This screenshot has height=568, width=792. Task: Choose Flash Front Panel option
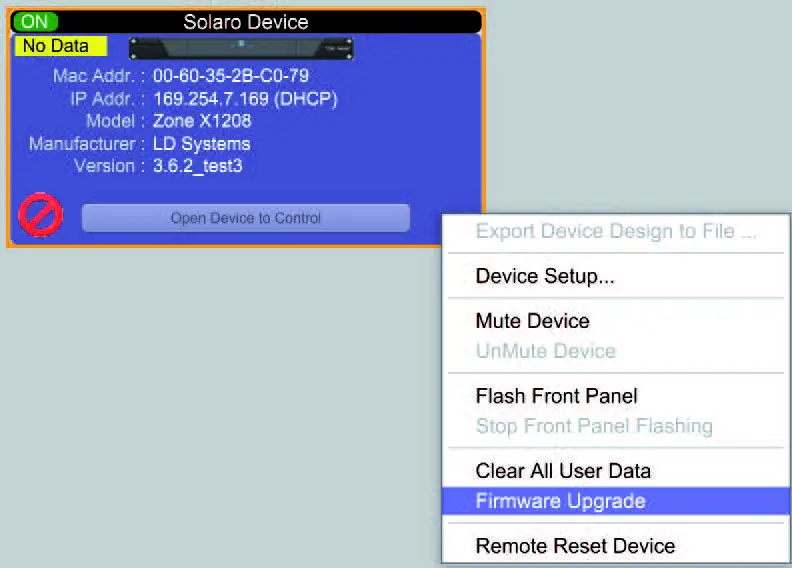coord(616,396)
